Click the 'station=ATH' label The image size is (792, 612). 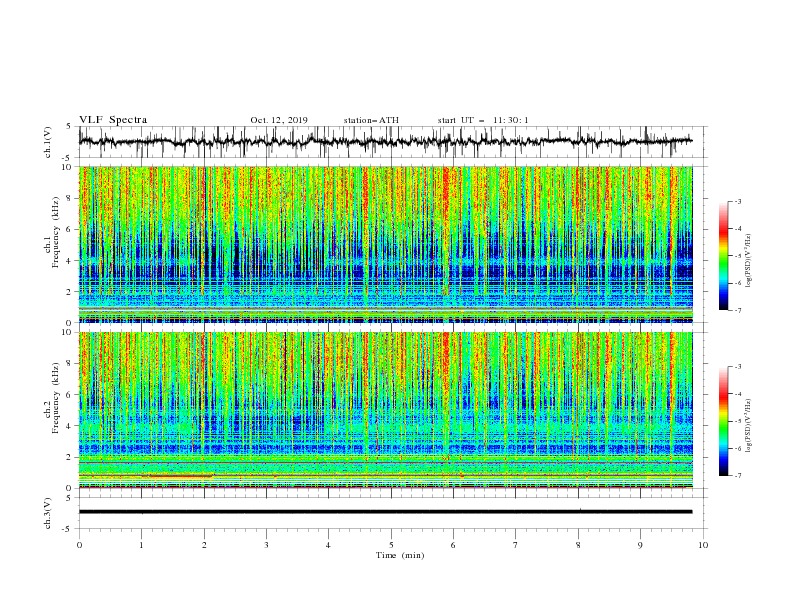(x=371, y=120)
